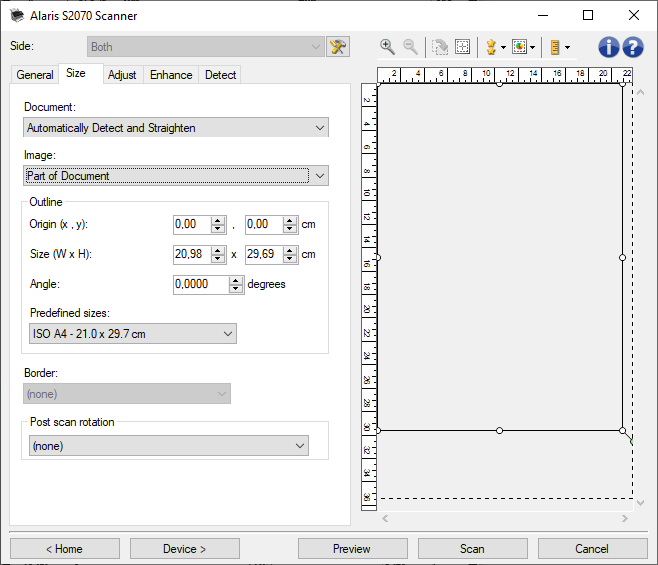Click the Preview button

352,549
